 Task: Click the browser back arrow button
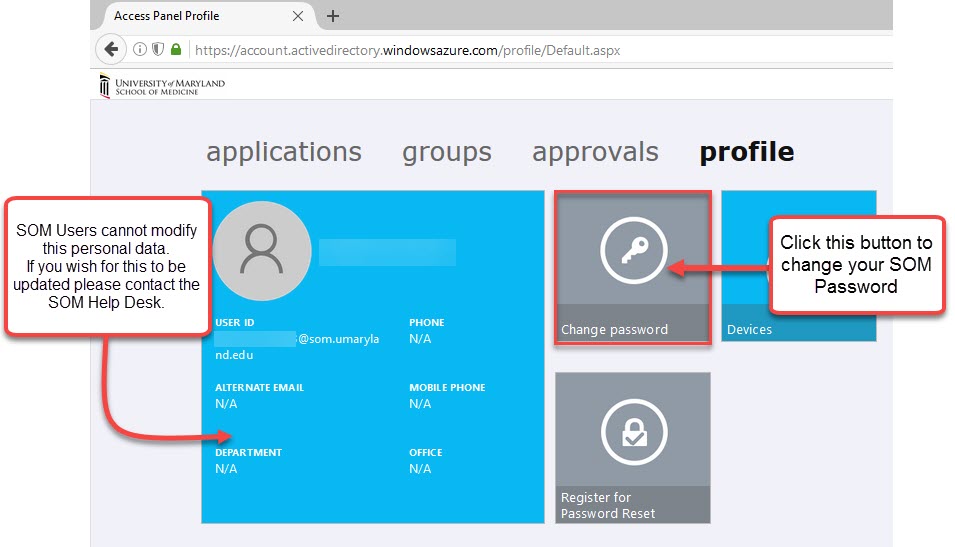(110, 49)
